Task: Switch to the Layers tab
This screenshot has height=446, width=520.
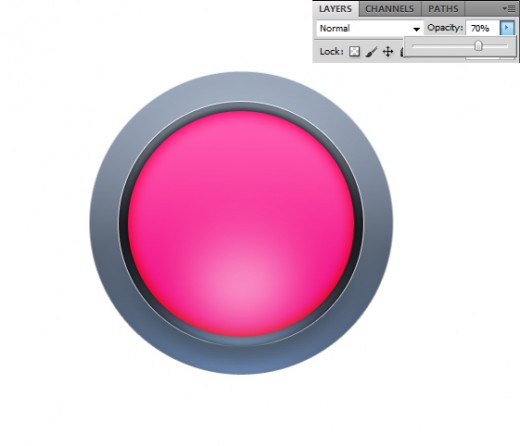Action: click(336, 9)
